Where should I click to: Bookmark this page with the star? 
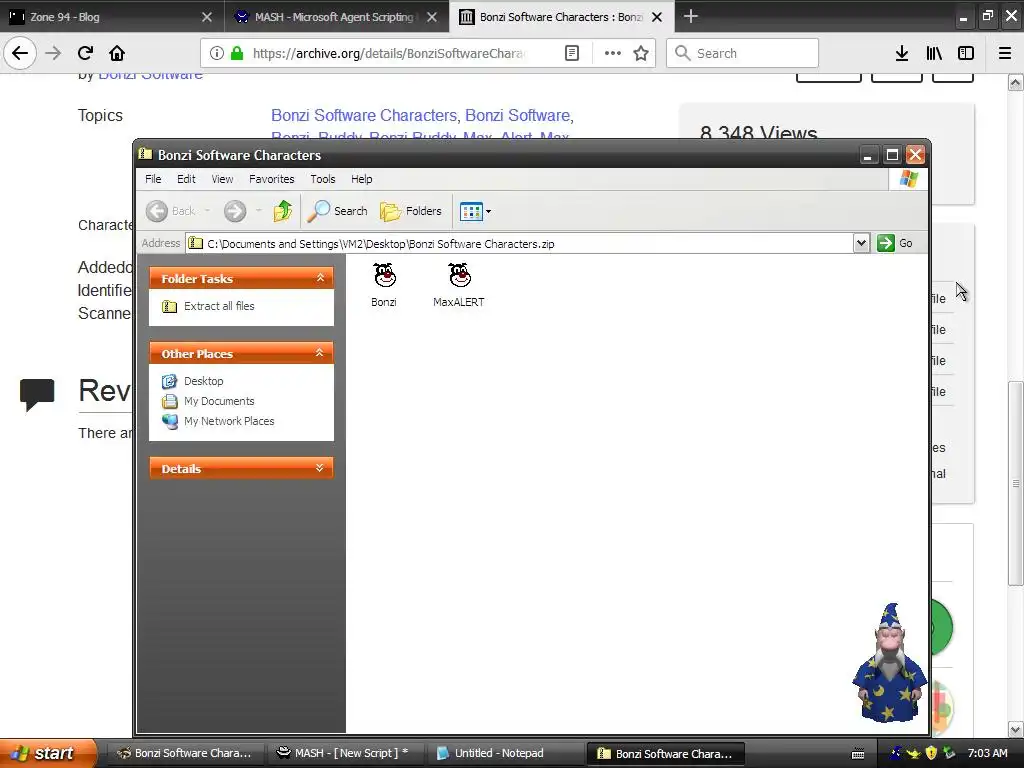tap(641, 54)
